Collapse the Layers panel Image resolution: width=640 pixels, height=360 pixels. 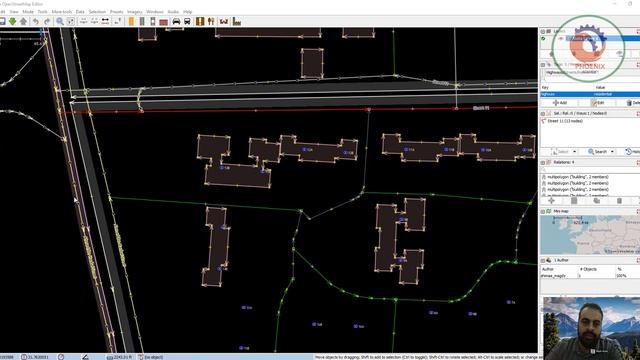(x=543, y=31)
